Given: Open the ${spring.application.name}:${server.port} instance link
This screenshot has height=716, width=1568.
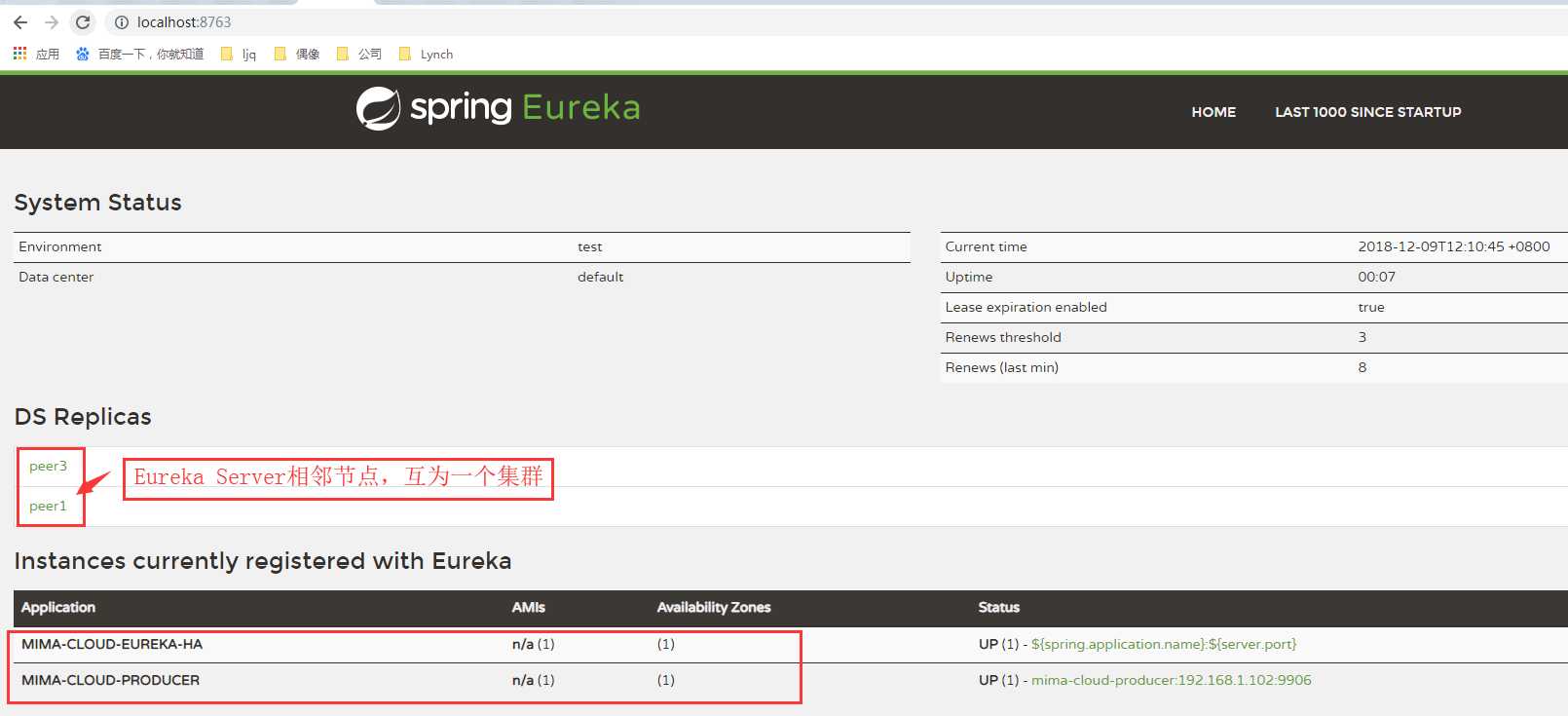Looking at the screenshot, I should click(1164, 644).
